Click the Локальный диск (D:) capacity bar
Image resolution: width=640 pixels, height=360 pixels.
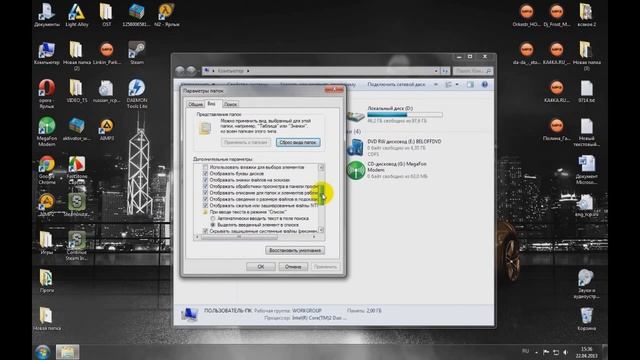pos(404,115)
